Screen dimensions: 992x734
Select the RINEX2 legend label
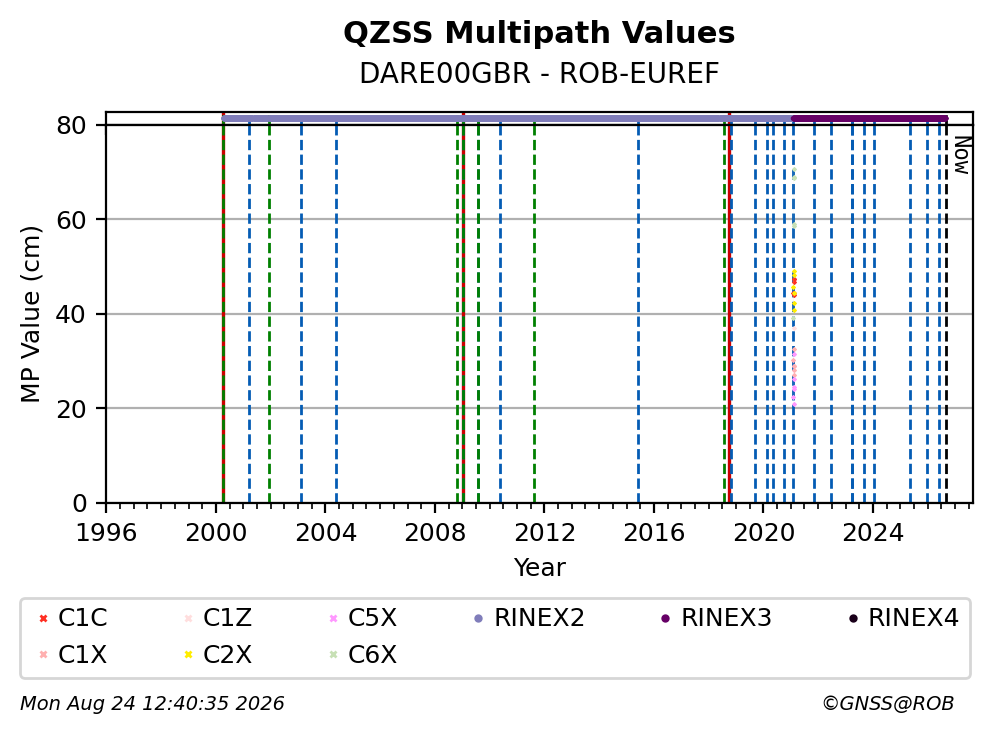click(x=539, y=618)
